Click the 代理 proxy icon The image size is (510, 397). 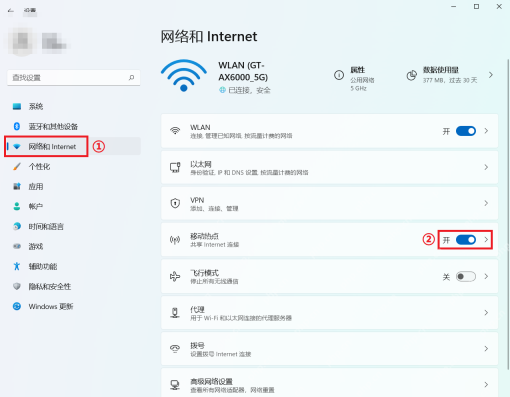175,313
